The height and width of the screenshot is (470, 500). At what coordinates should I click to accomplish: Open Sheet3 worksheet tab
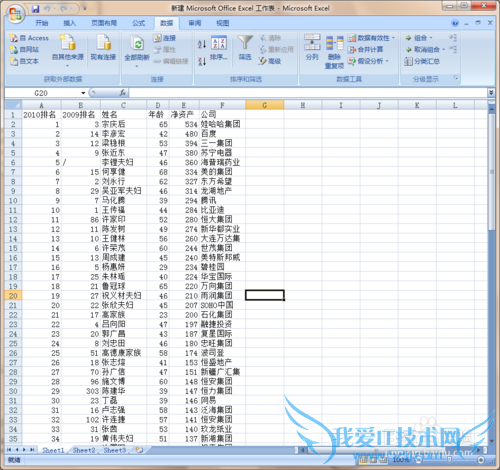[115, 450]
